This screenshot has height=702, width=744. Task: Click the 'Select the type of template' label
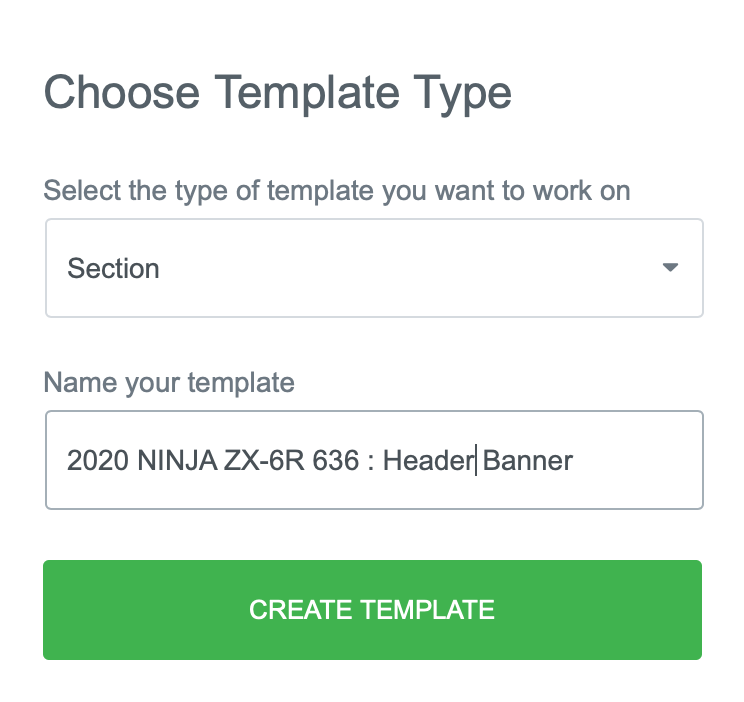[x=337, y=190]
